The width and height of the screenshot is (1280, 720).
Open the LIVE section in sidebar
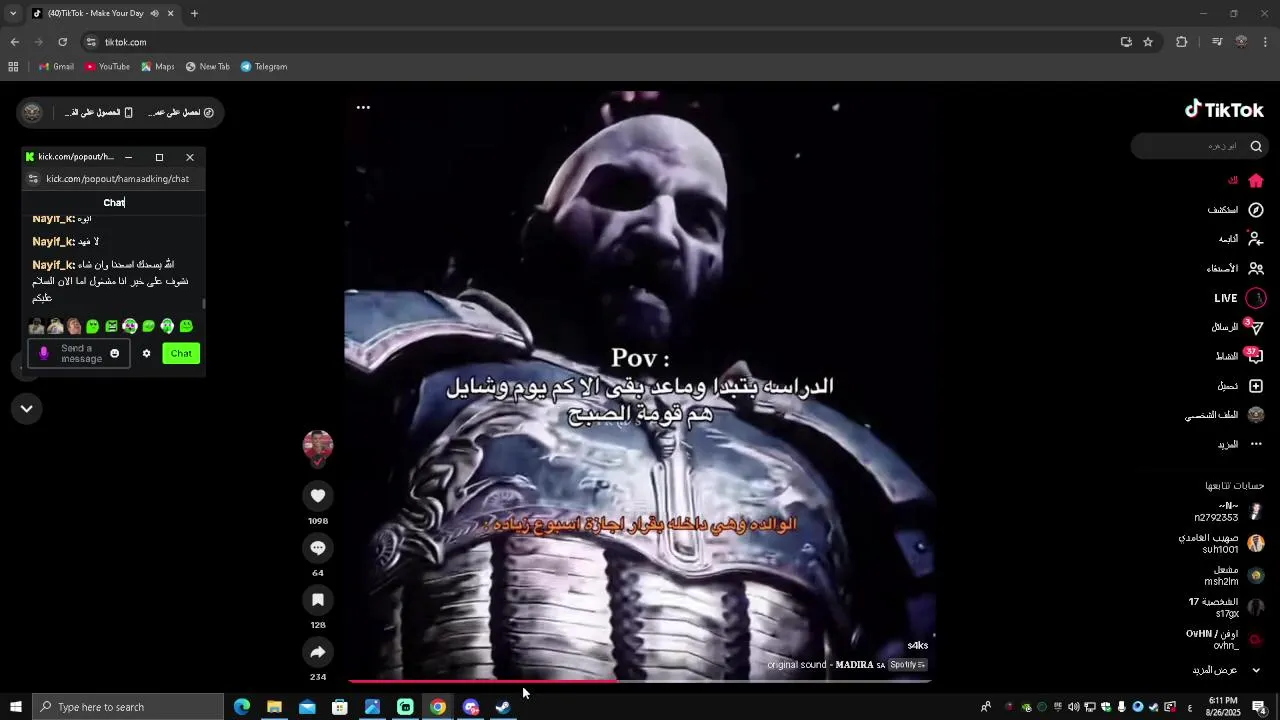(x=1240, y=298)
